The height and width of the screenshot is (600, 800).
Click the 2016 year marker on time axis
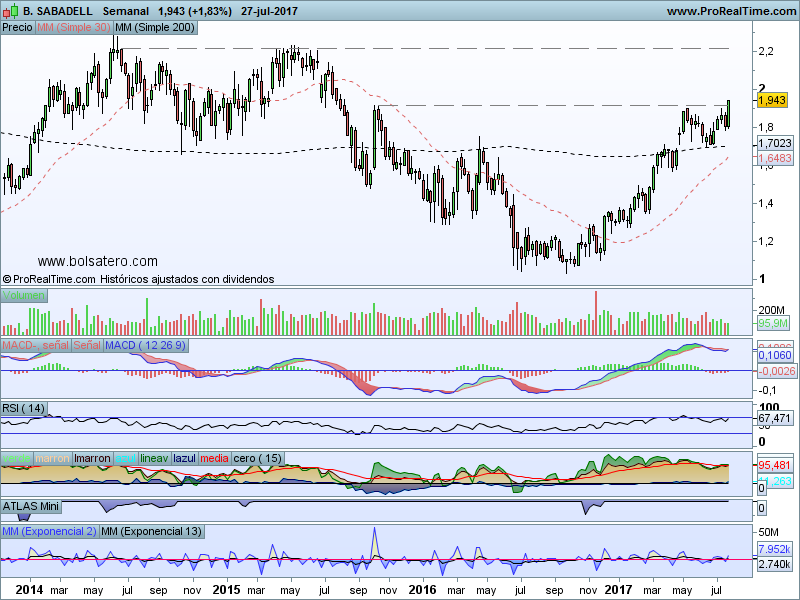pos(423,591)
